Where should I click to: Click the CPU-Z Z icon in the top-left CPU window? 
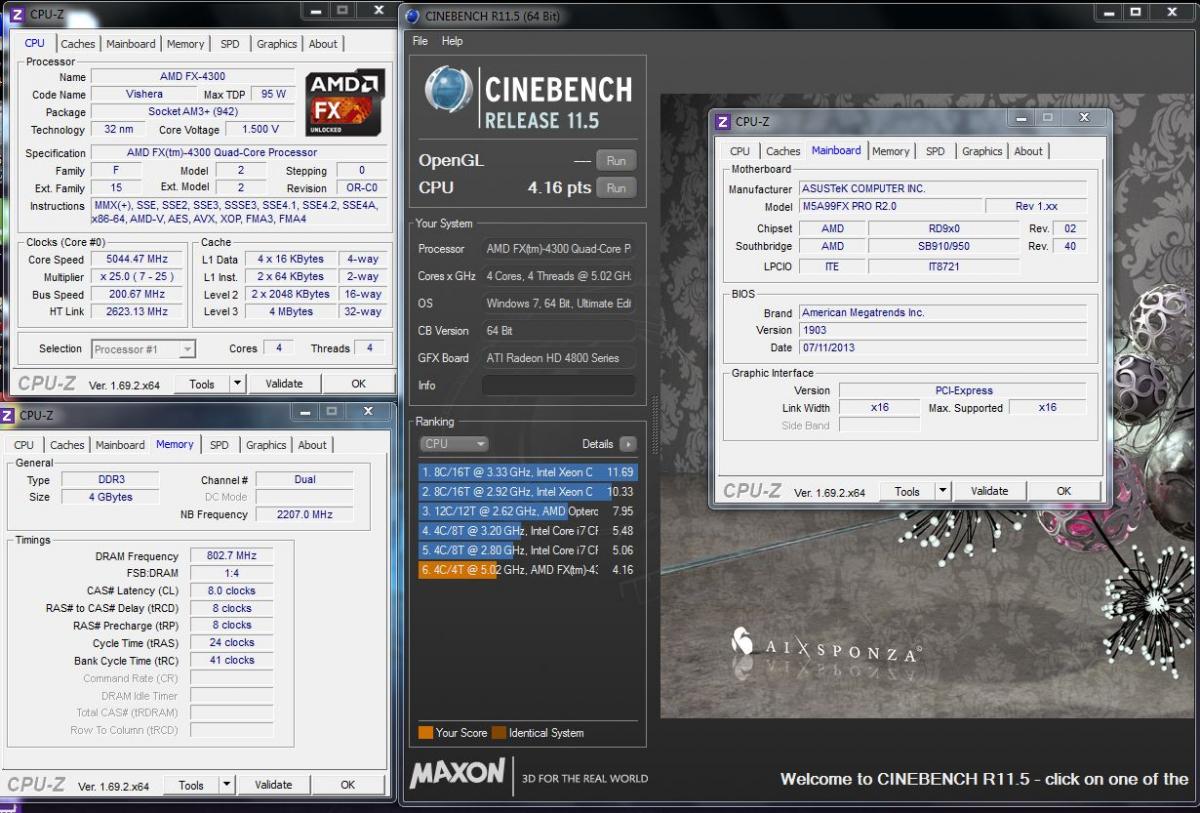point(17,14)
